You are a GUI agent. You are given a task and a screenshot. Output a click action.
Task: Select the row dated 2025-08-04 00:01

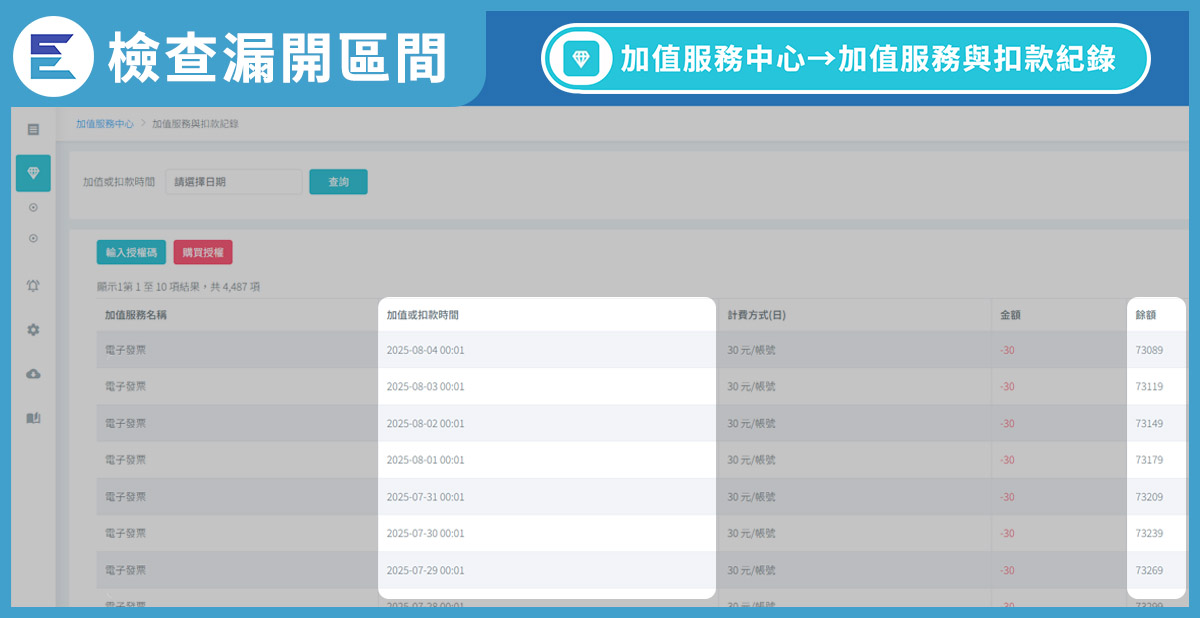coord(425,350)
